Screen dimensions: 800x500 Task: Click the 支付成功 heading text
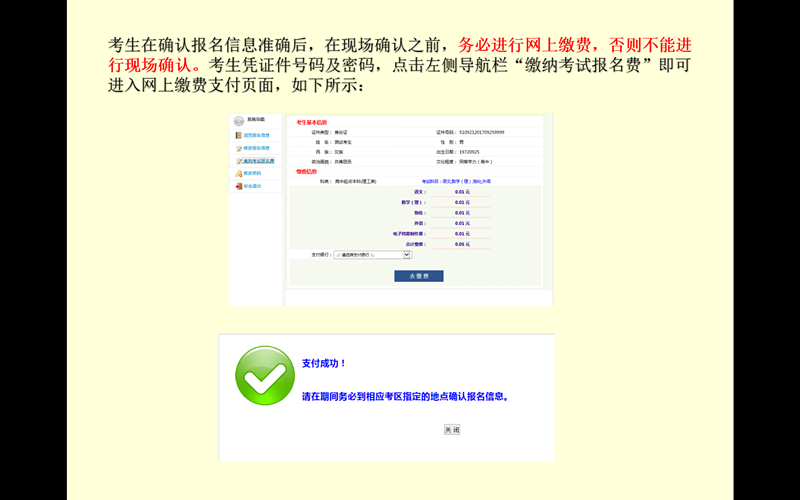coord(324,363)
